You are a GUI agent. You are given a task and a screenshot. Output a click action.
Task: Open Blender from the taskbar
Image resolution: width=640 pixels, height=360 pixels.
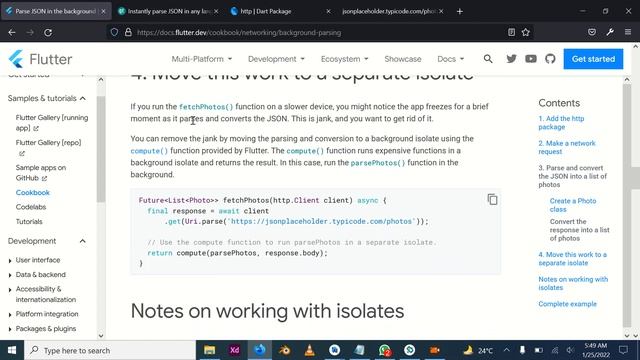pyautogui.click(x=284, y=350)
